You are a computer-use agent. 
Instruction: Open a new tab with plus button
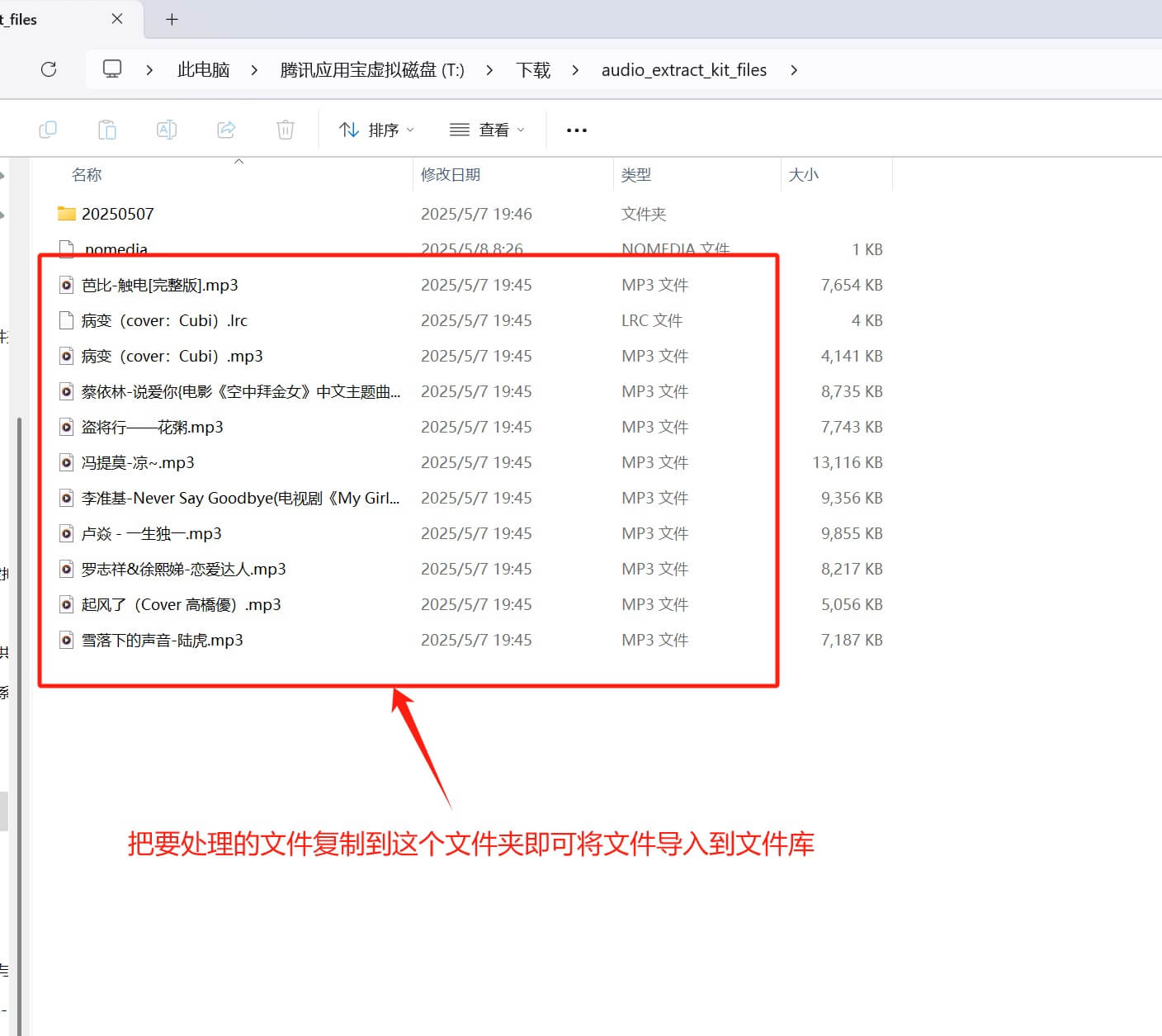tap(172, 19)
